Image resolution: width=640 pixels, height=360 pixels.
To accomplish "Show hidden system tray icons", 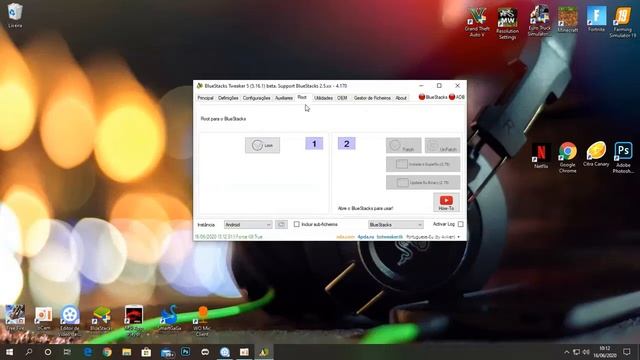I will click(x=567, y=352).
